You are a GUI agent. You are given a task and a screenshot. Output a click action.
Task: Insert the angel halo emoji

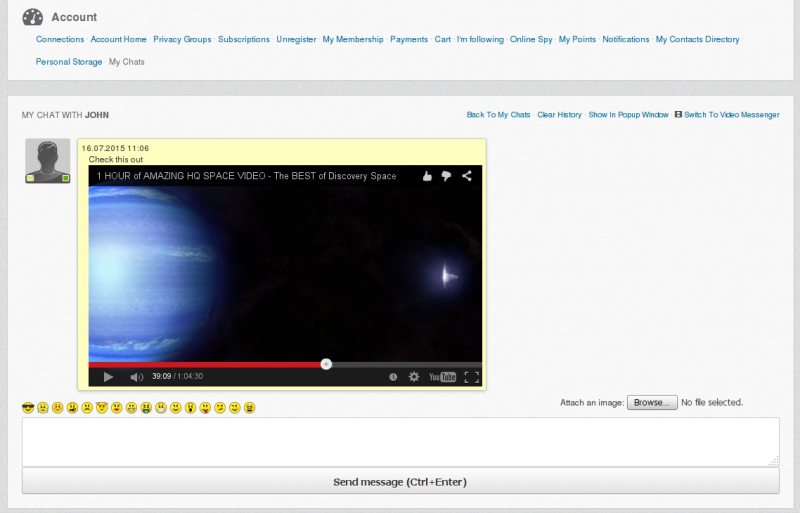pyautogui.click(x=102, y=407)
